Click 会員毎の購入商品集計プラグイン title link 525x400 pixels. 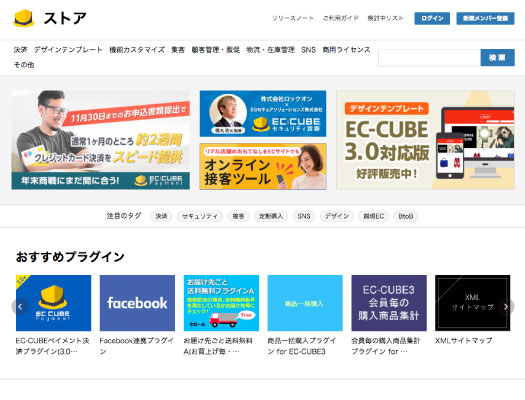tap(385, 346)
